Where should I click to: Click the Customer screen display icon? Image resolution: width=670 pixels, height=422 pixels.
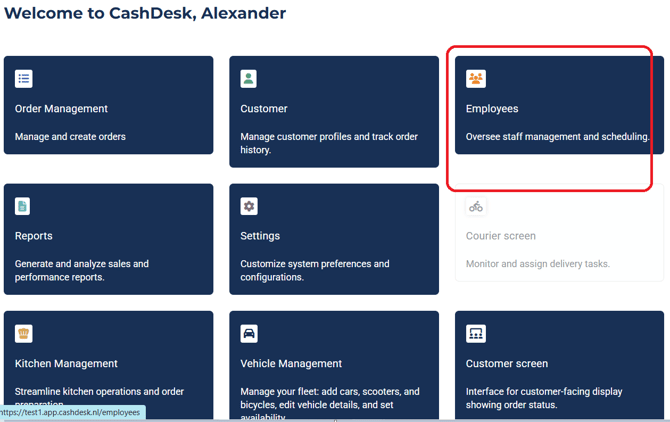pos(476,333)
